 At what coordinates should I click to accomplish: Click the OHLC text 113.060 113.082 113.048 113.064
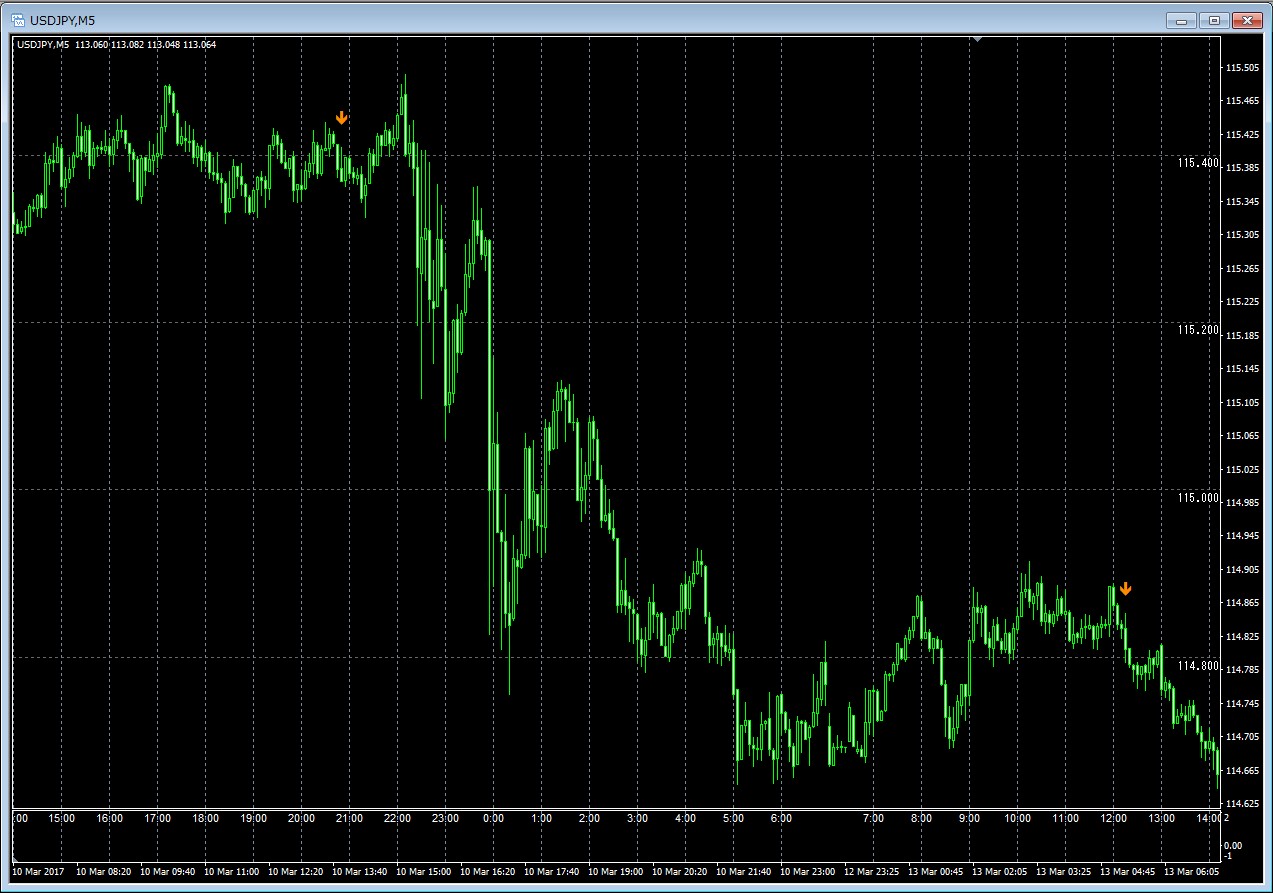[x=145, y=44]
